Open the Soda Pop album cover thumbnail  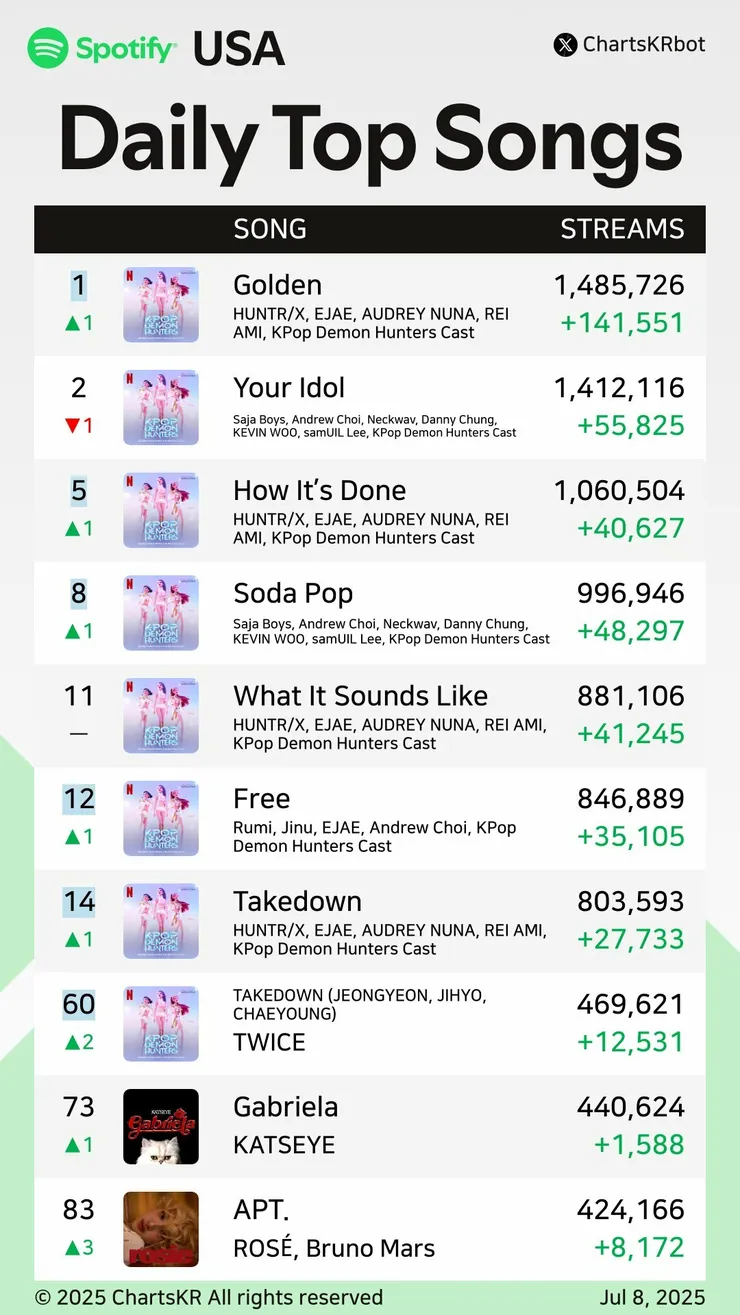tap(161, 612)
